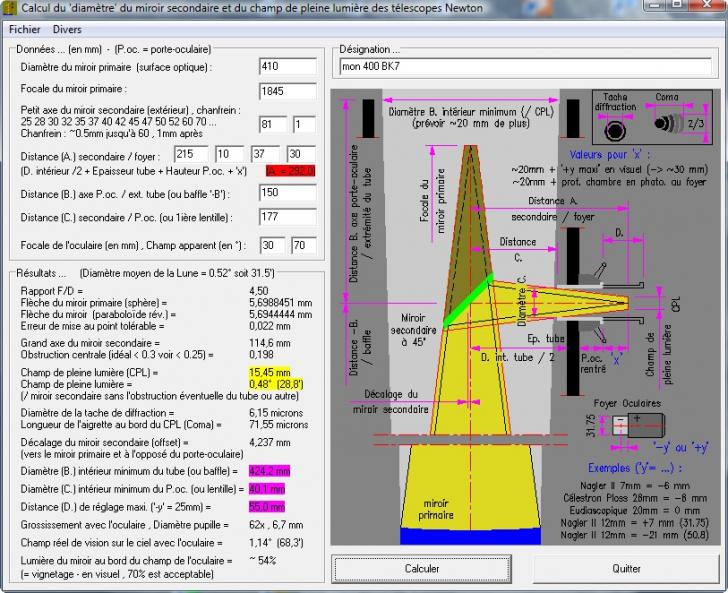Click the 'Diamètre B. intérieur minimum' diagram label

point(471,117)
